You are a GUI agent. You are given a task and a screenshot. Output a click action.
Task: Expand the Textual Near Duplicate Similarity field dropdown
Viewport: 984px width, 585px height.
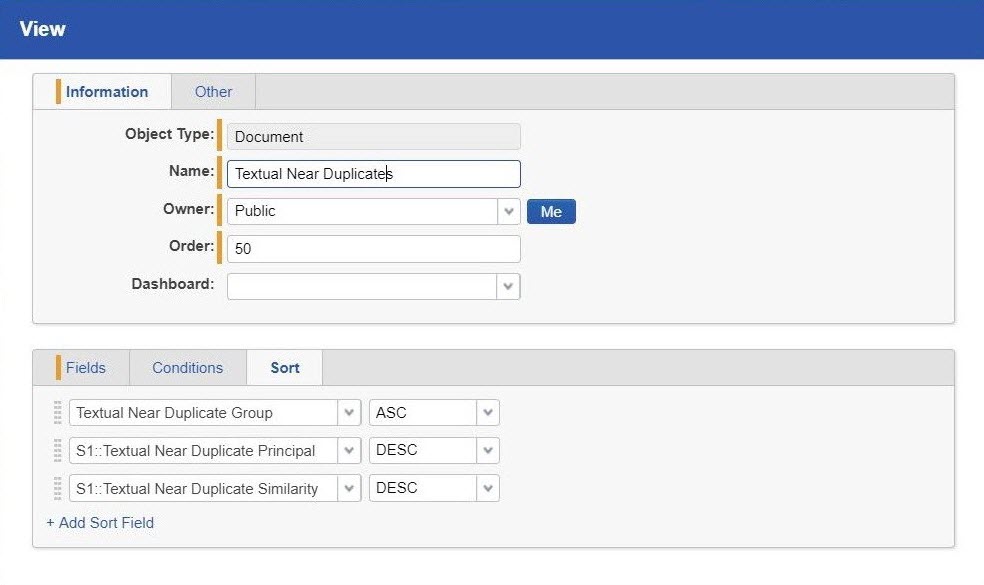click(x=349, y=488)
